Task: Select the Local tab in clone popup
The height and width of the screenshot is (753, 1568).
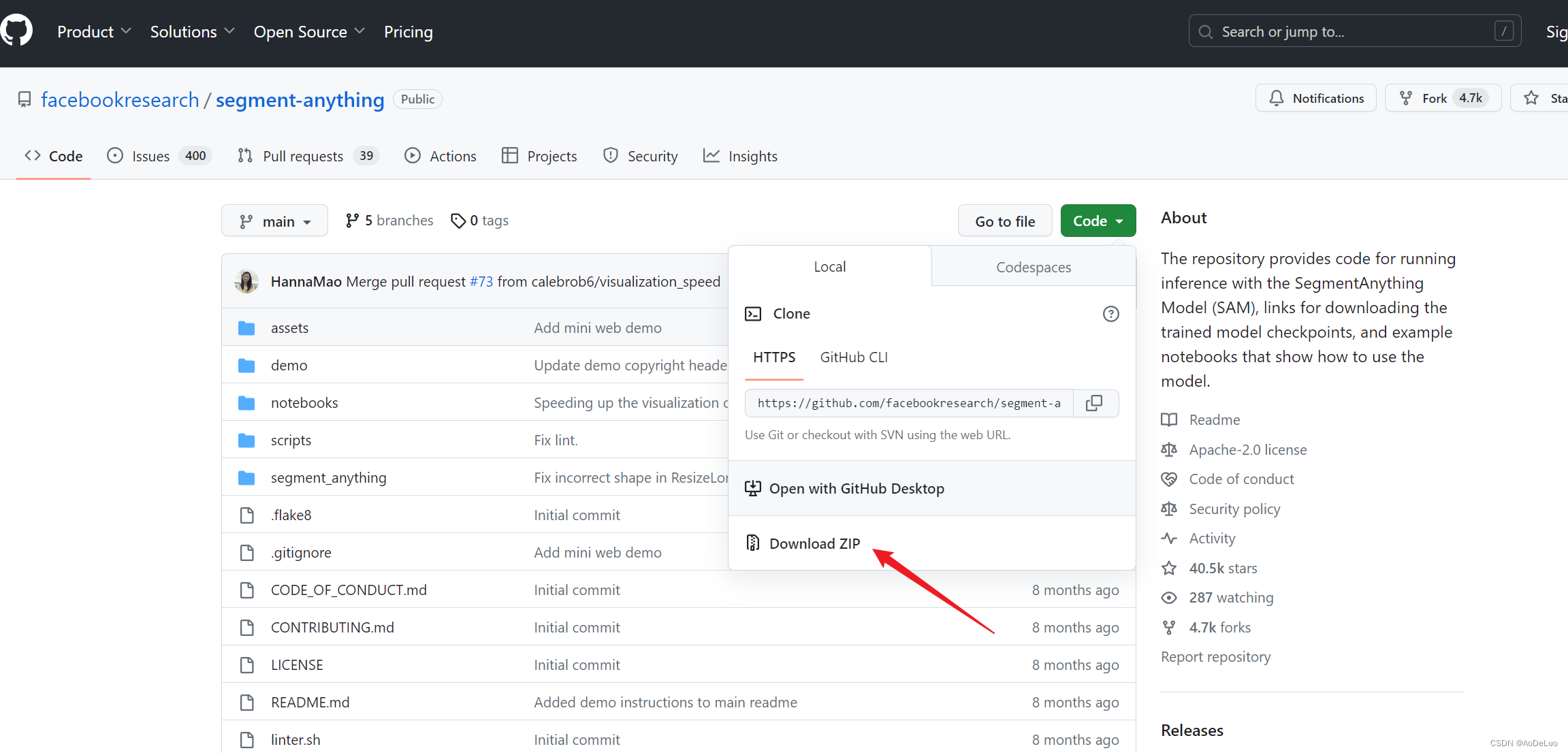Action: click(829, 267)
